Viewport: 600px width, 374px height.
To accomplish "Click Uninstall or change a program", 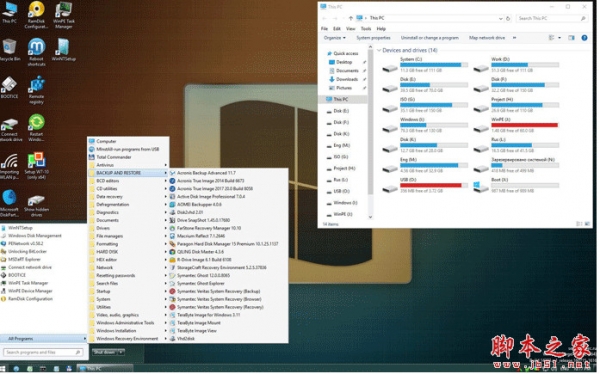I will (x=430, y=38).
